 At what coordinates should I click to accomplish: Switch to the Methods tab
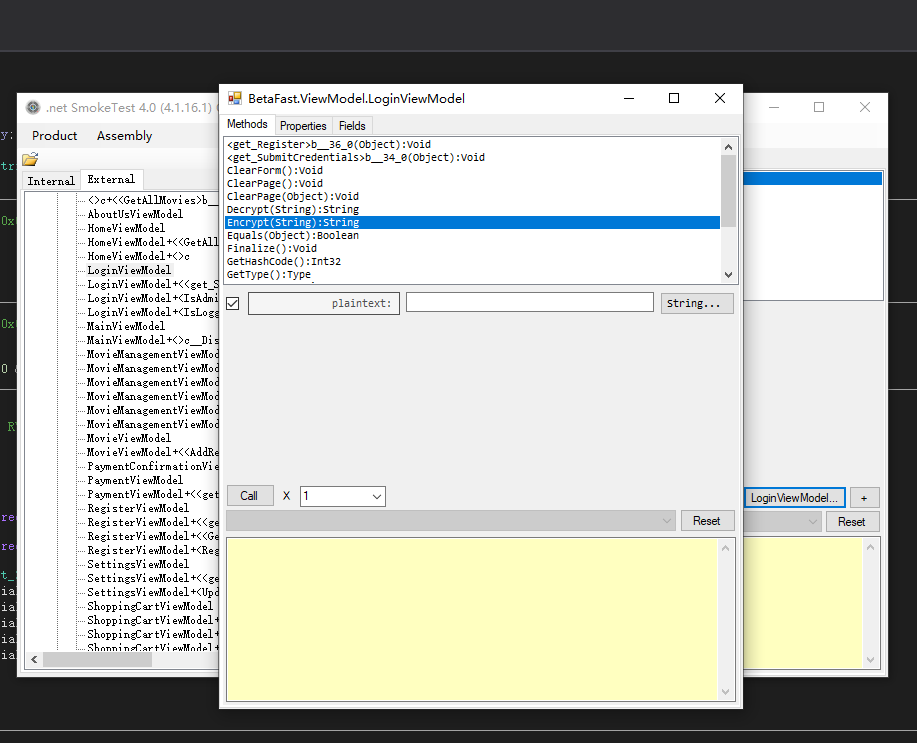click(247, 124)
